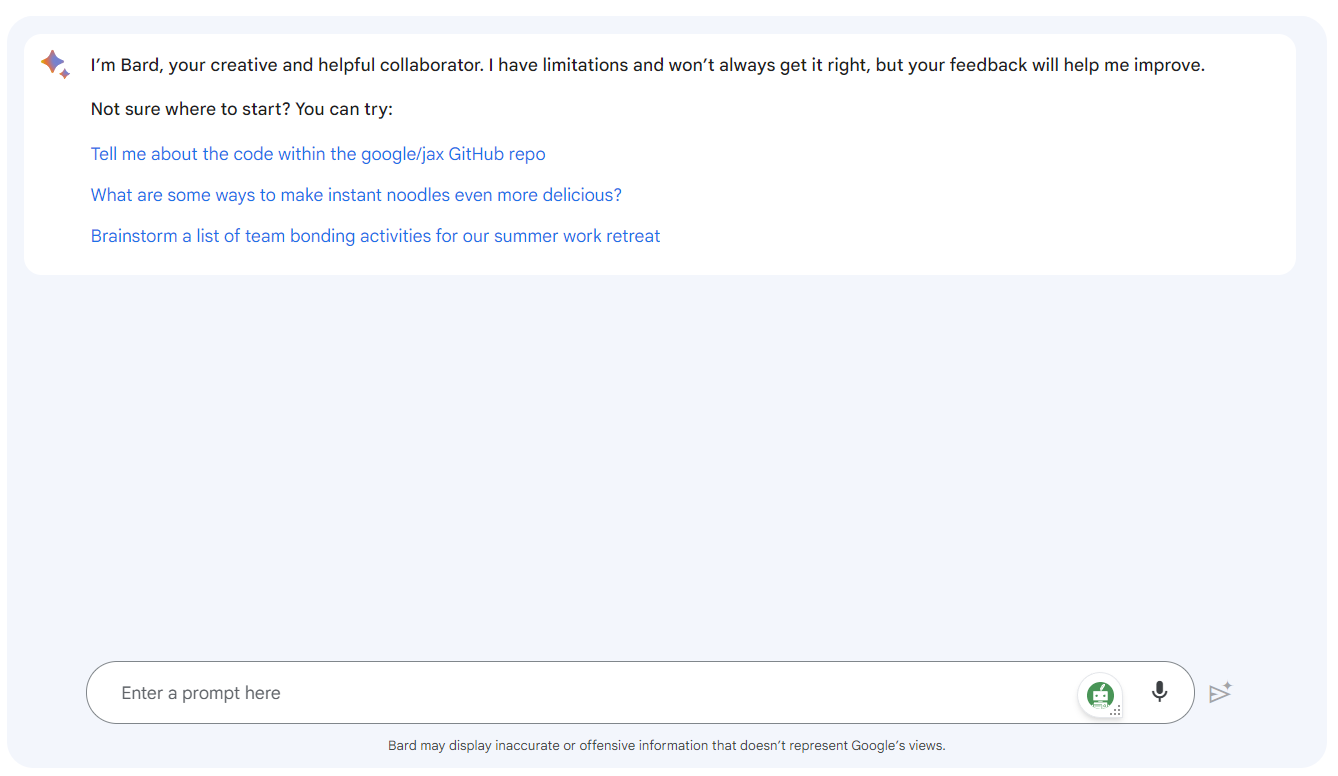
Task: Click the Bard introduction message text
Action: click(647, 65)
